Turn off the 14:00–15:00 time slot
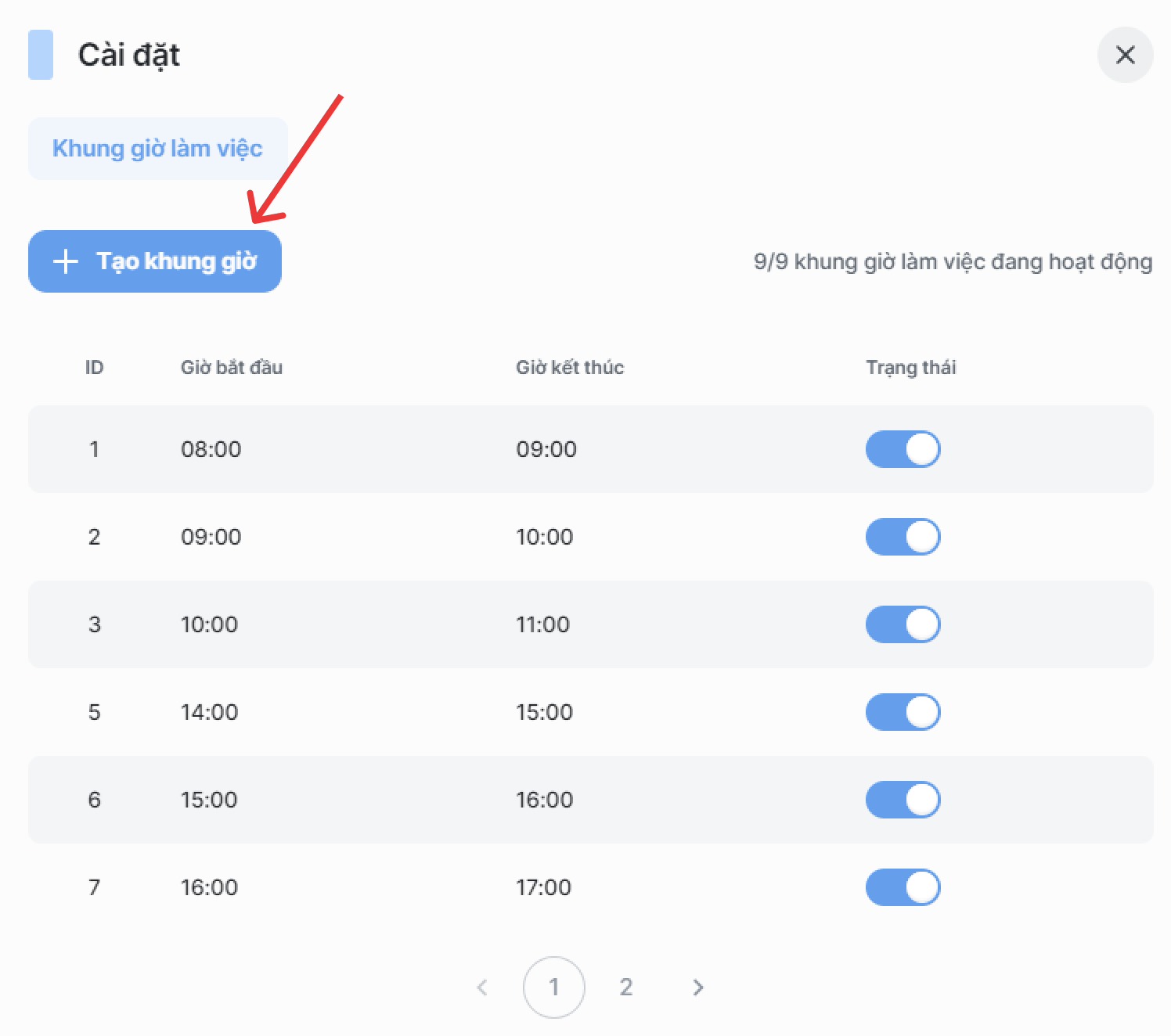 coord(903,712)
